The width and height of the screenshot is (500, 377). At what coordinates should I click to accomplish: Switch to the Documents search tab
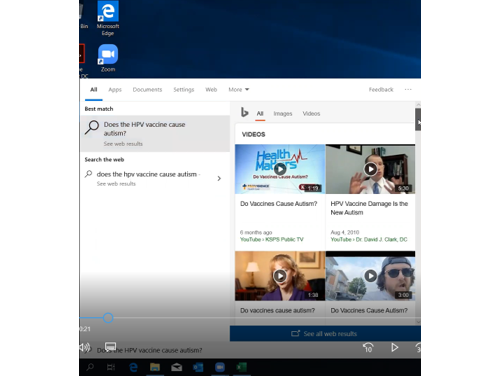[147, 90]
